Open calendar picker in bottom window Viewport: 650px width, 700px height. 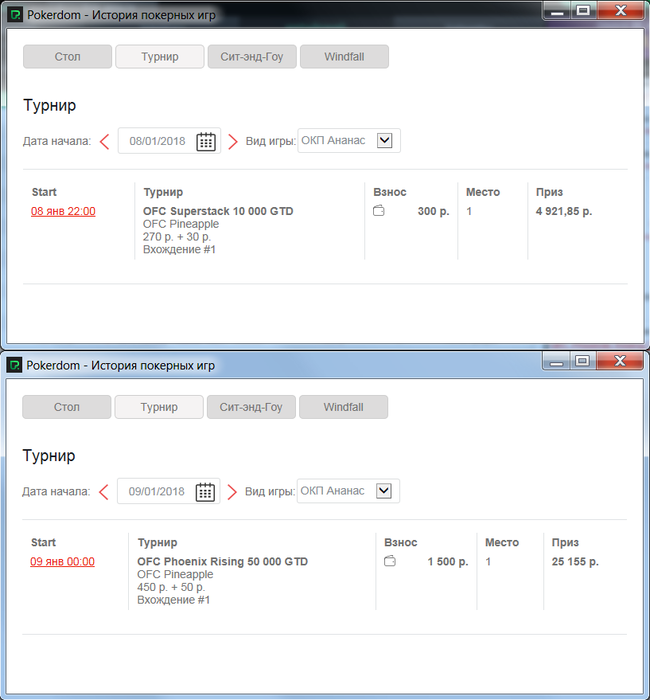point(205,492)
